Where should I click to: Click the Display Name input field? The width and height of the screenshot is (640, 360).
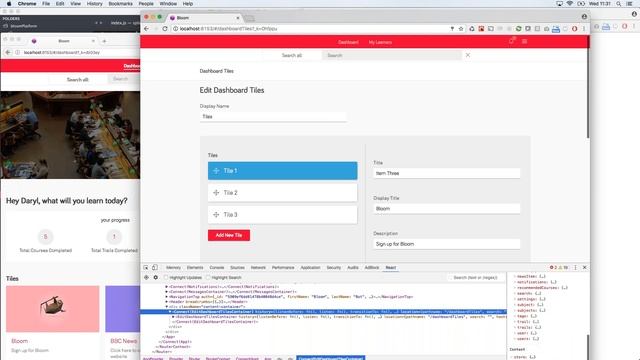(x=273, y=117)
